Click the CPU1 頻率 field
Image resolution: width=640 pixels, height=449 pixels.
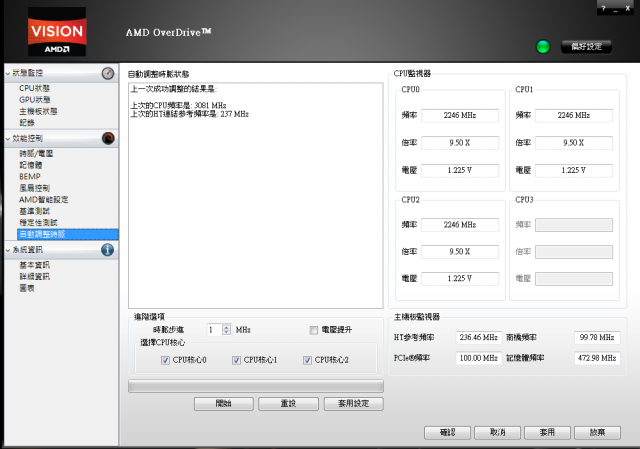click(574, 116)
